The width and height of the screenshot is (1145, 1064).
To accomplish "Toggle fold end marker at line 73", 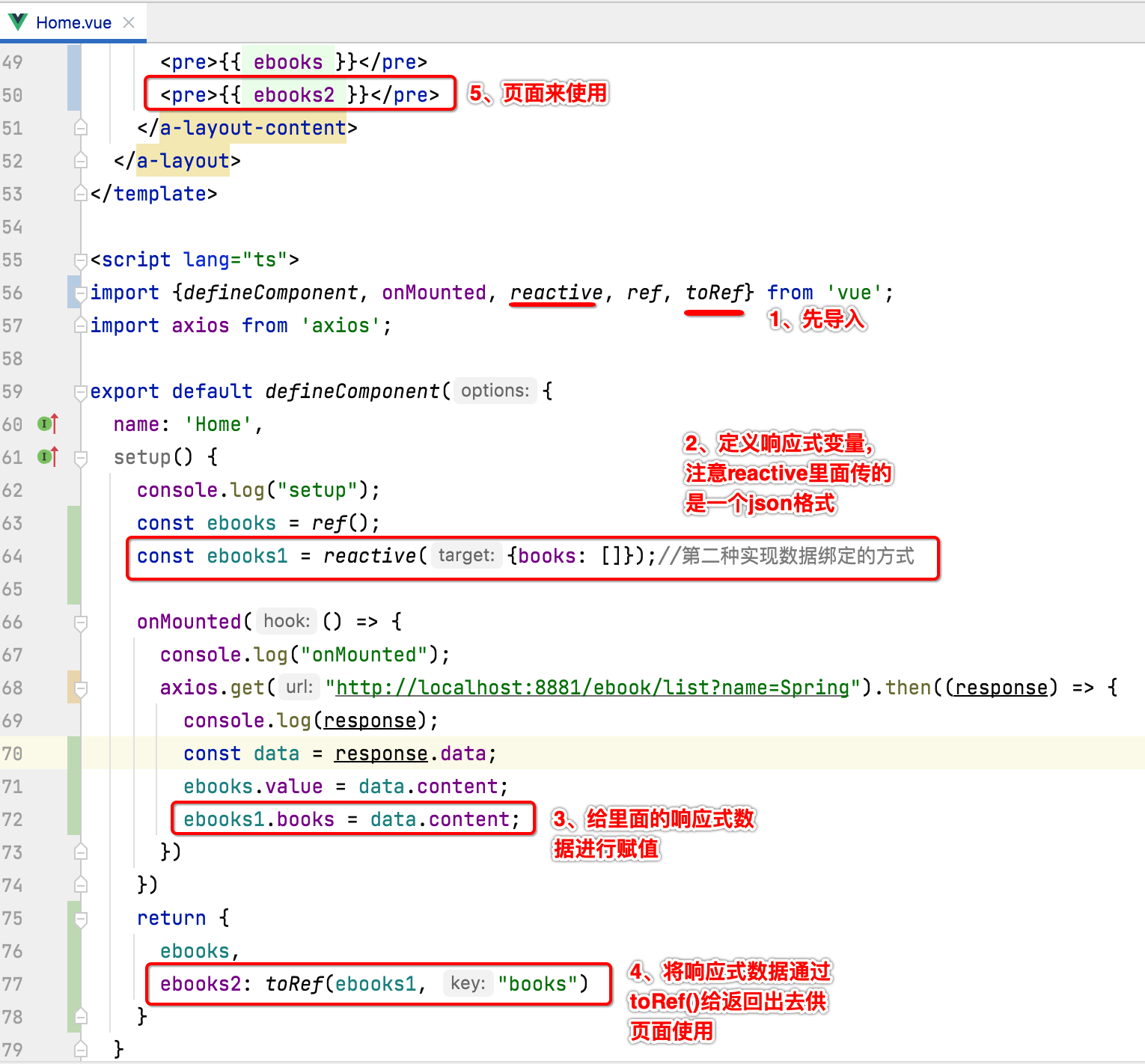I will (81, 852).
